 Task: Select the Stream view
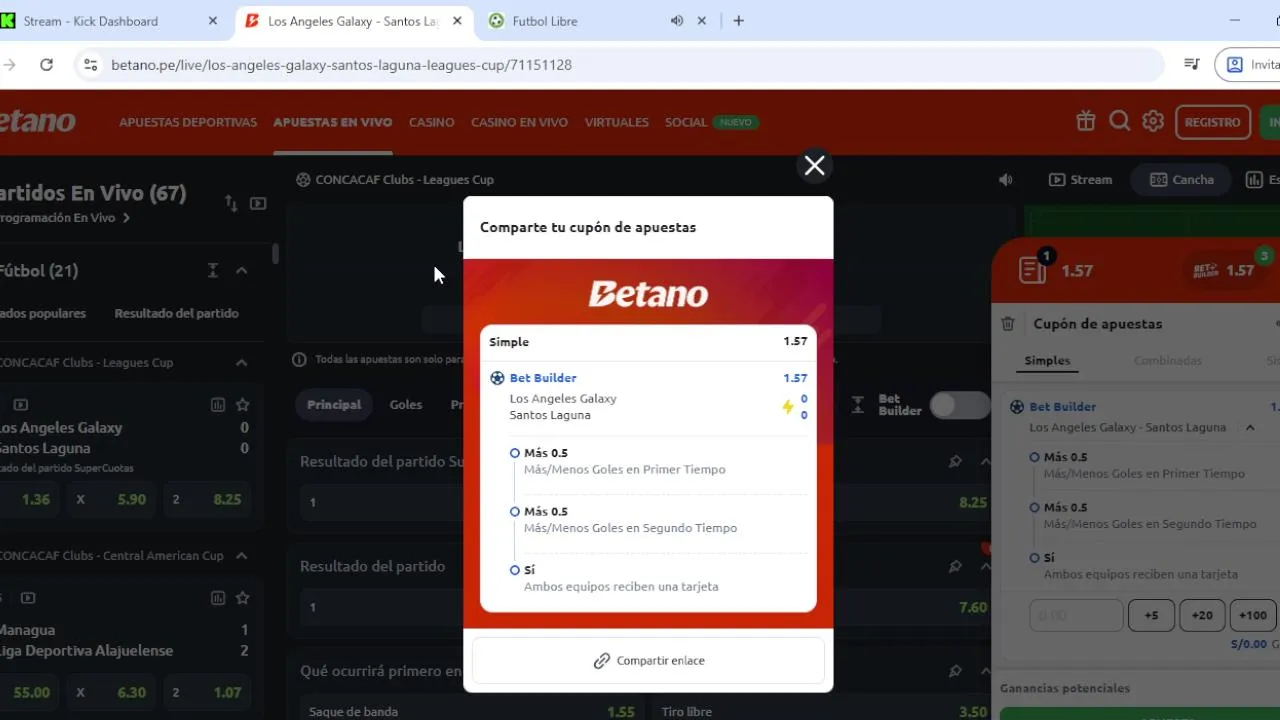coord(1080,180)
